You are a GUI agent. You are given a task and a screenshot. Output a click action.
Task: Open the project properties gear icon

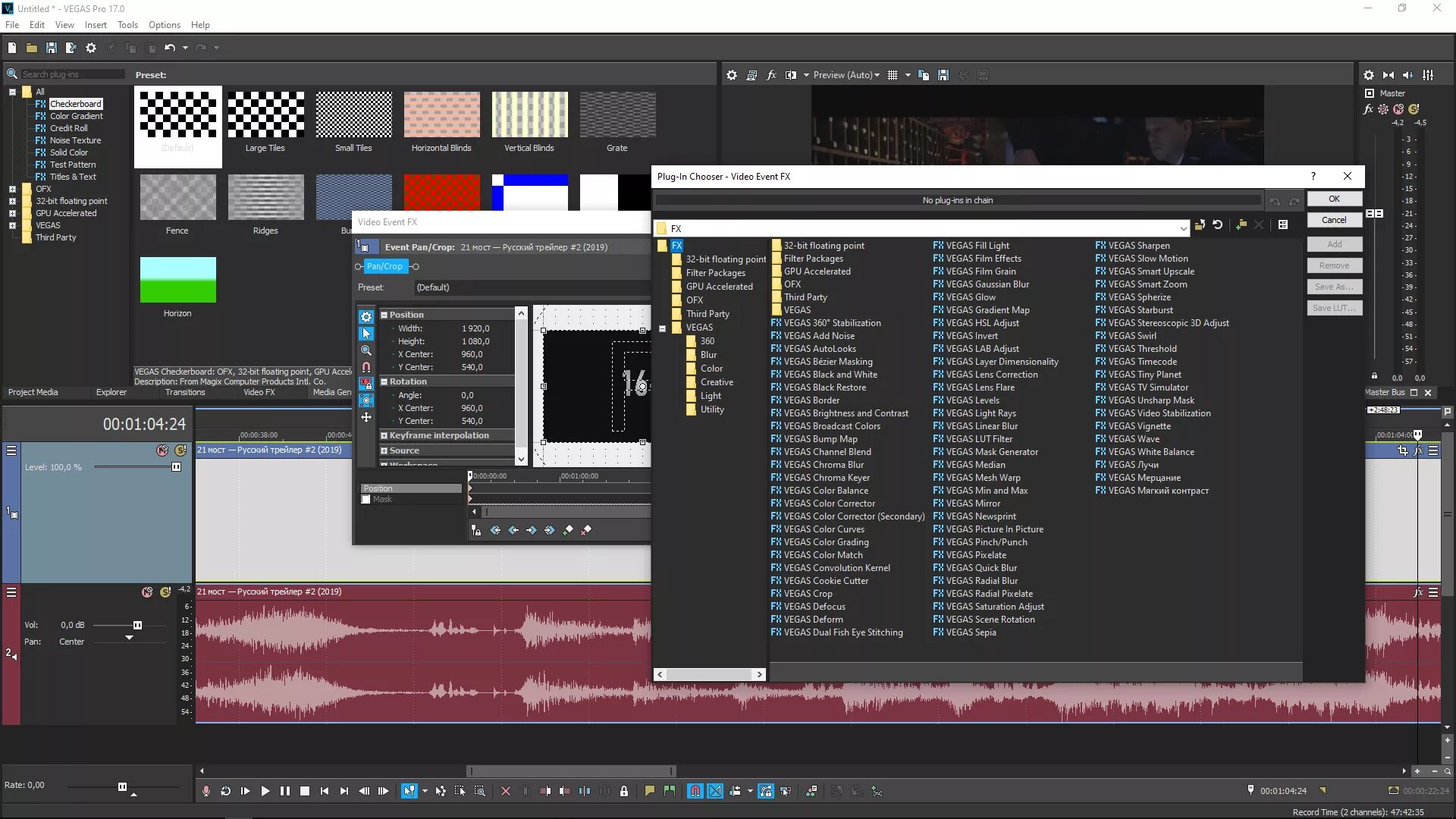pos(91,48)
